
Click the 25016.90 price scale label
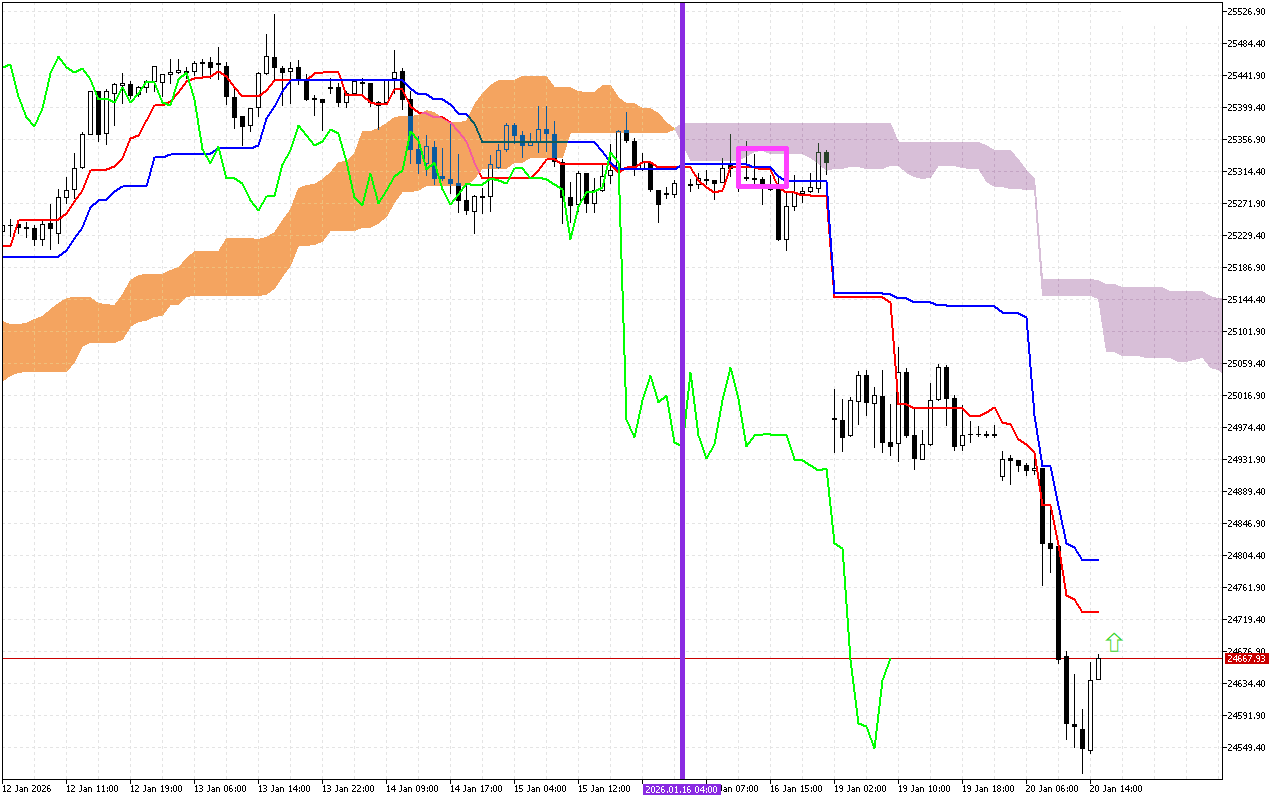click(1246, 396)
